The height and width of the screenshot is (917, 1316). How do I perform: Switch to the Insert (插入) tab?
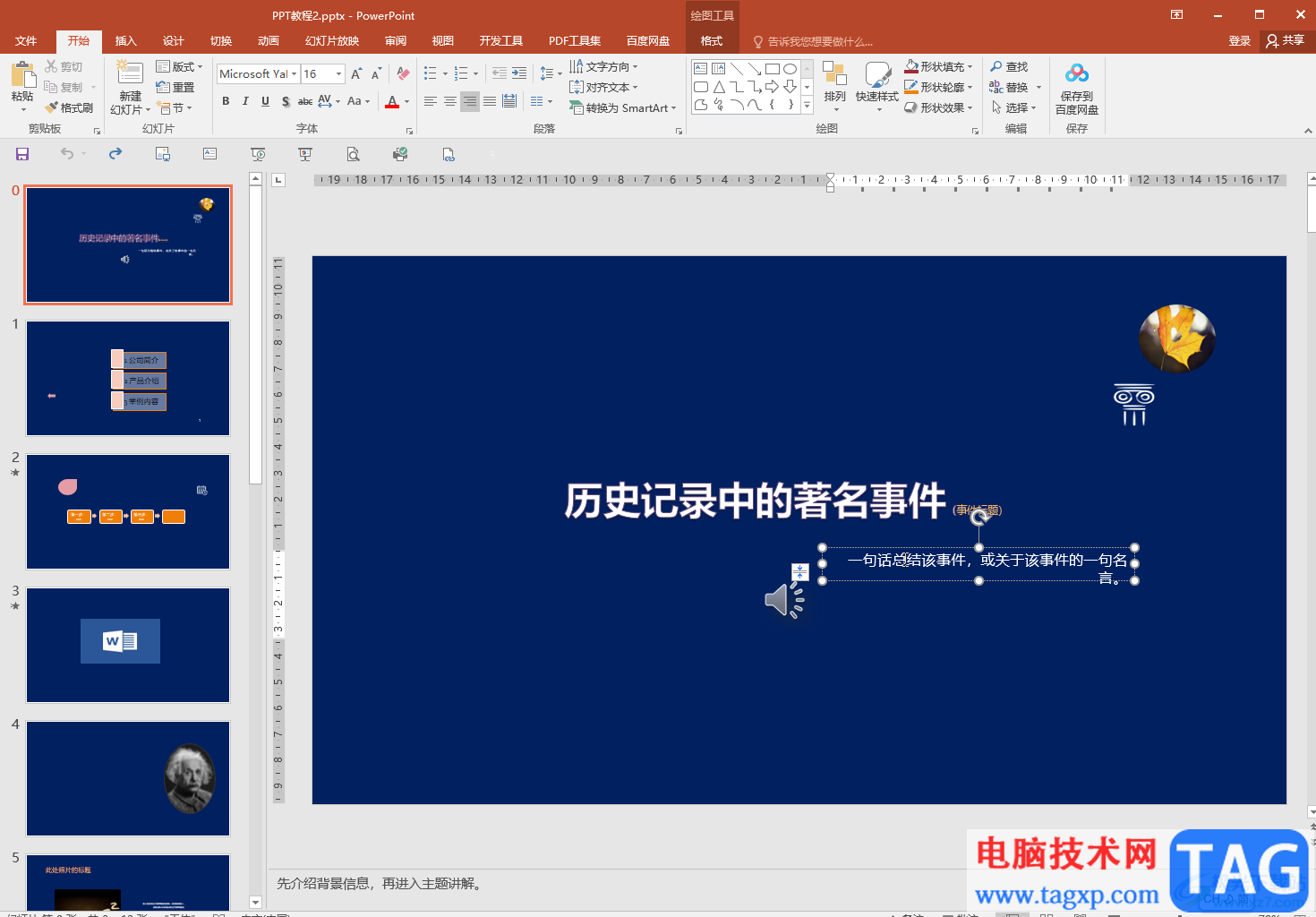[126, 40]
